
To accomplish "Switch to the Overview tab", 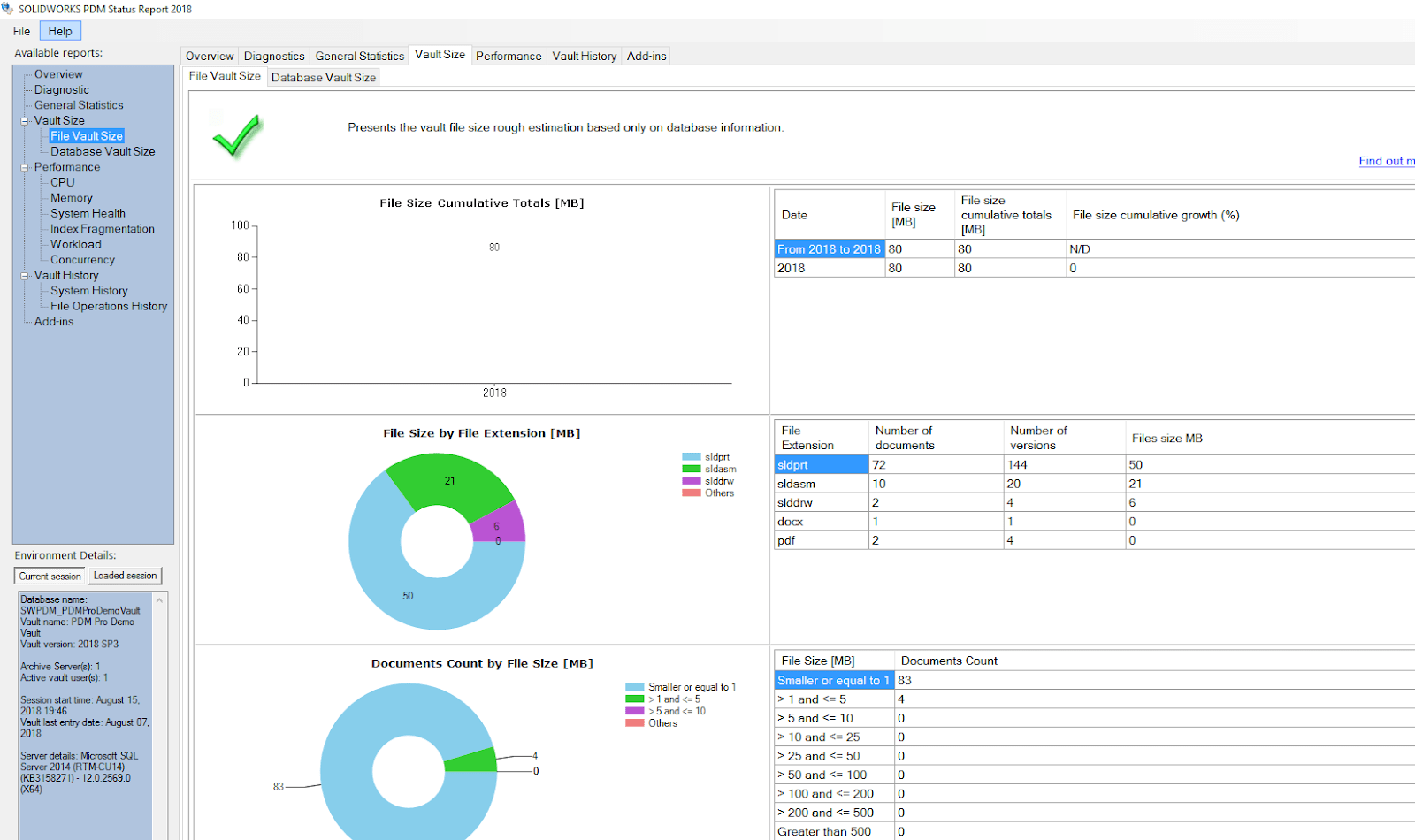I will click(x=210, y=56).
